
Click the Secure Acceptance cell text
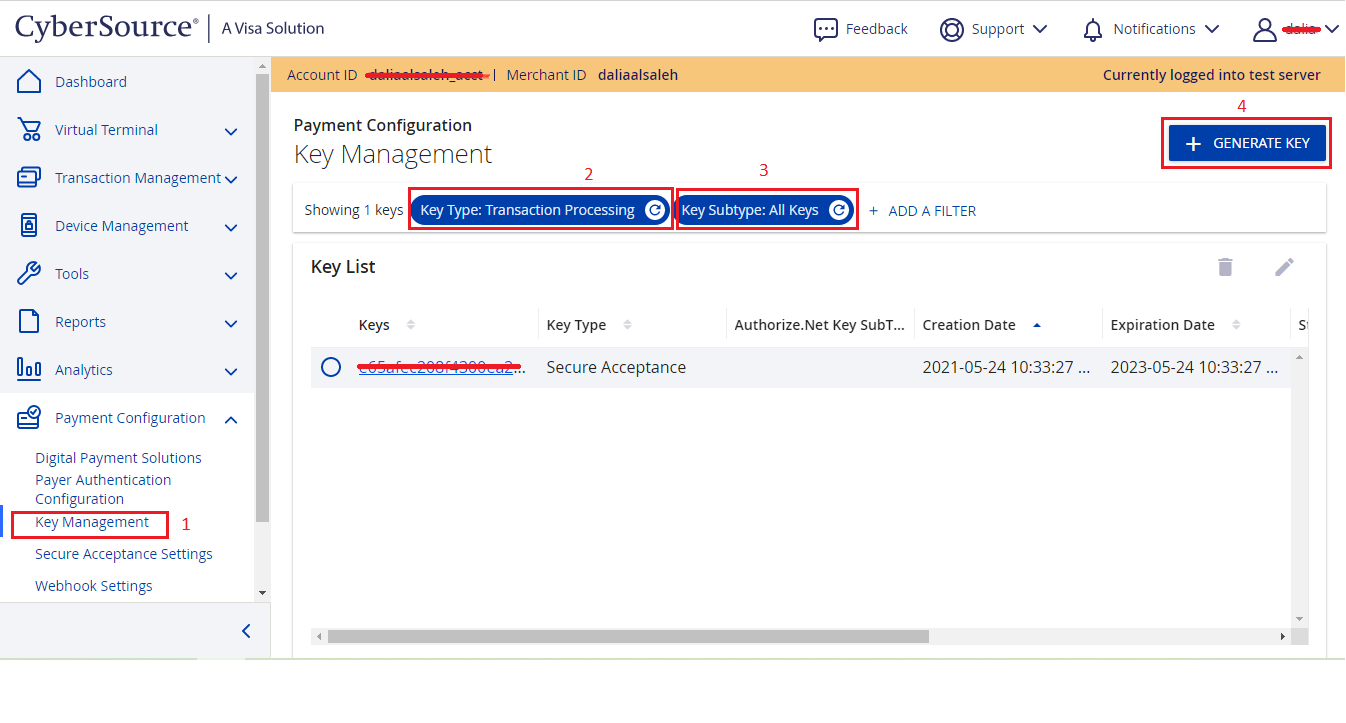coord(616,367)
